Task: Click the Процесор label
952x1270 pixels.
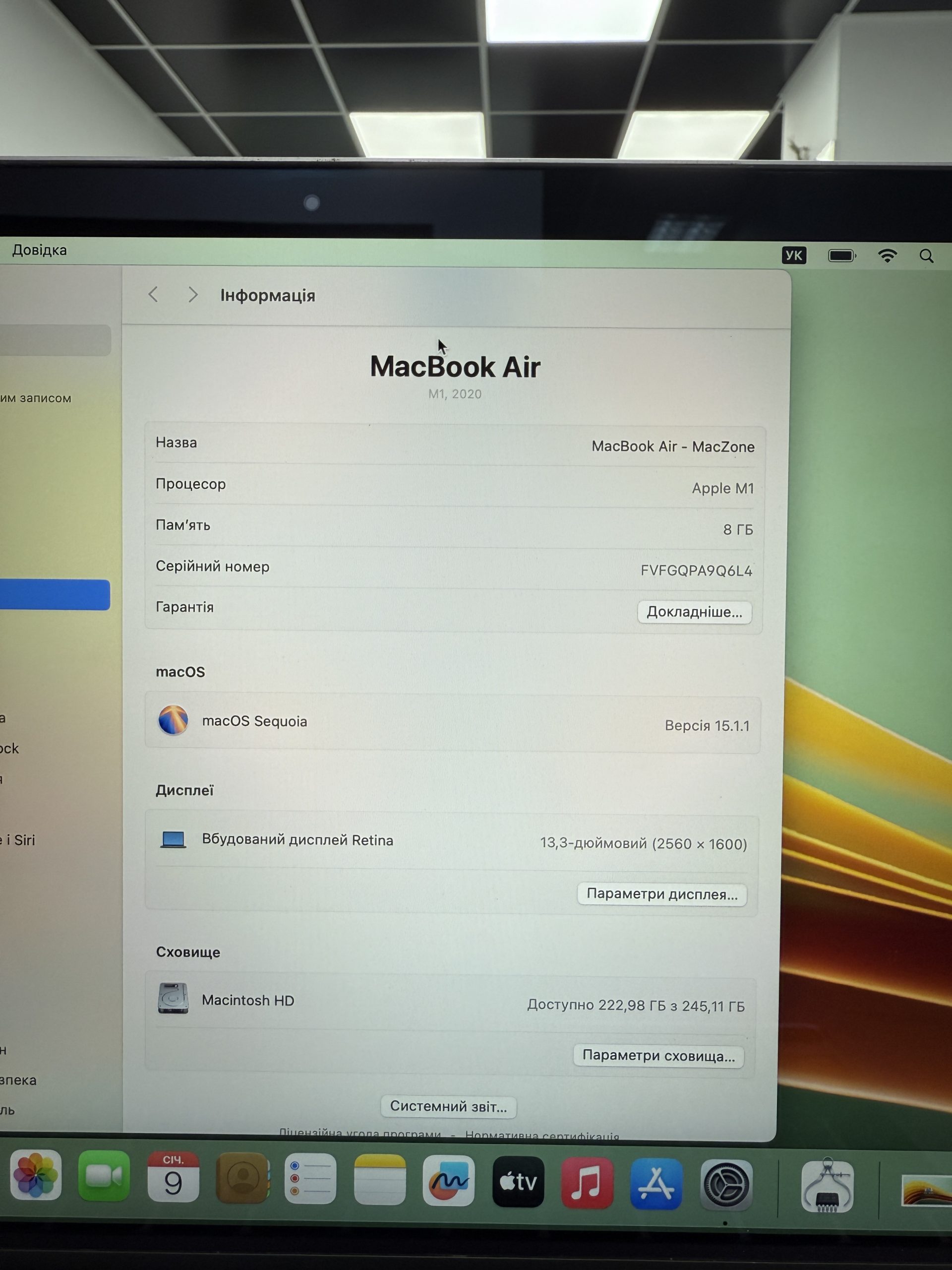Action: tap(190, 484)
